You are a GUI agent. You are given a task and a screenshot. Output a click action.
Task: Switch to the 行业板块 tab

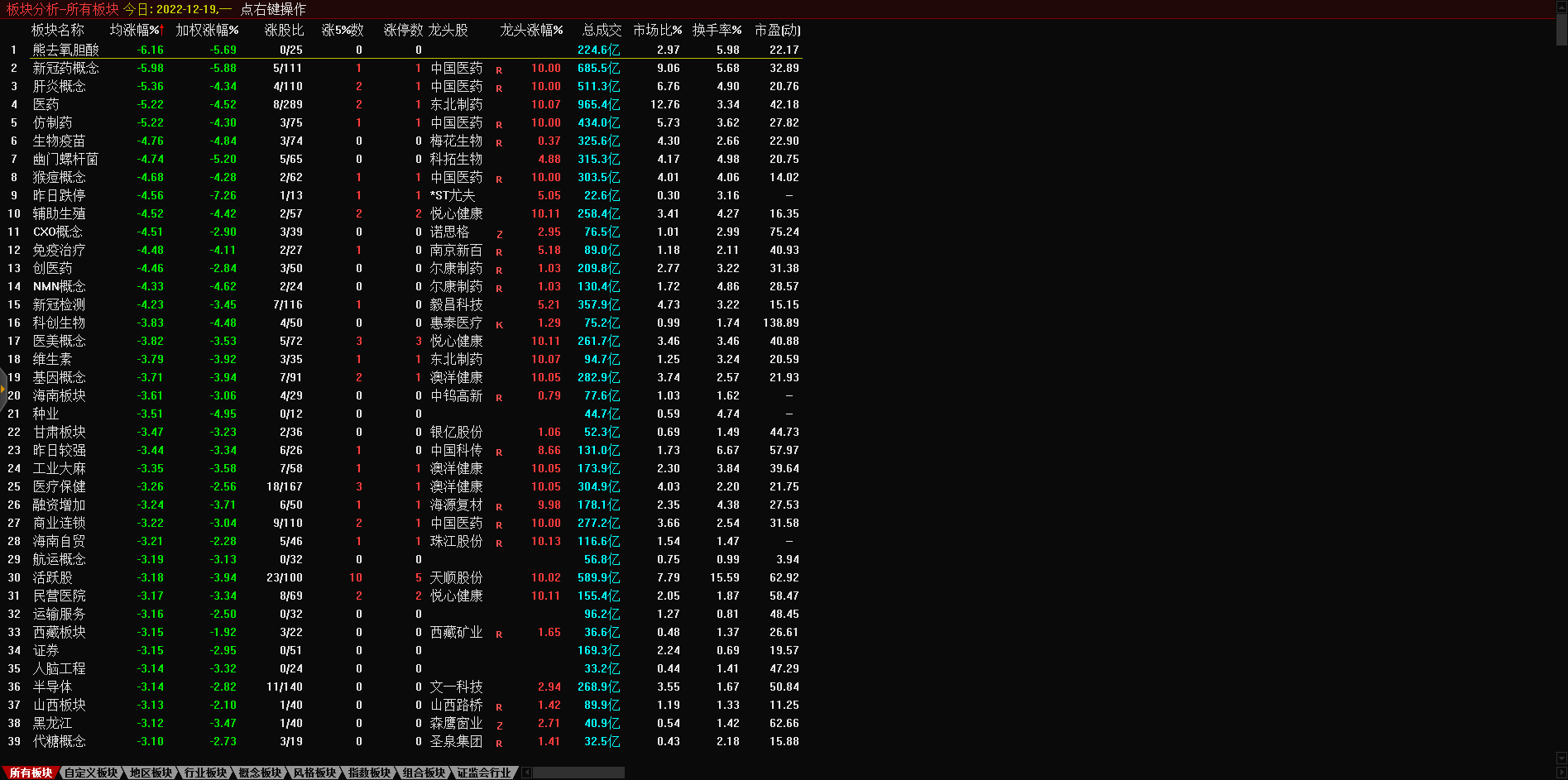[205, 773]
